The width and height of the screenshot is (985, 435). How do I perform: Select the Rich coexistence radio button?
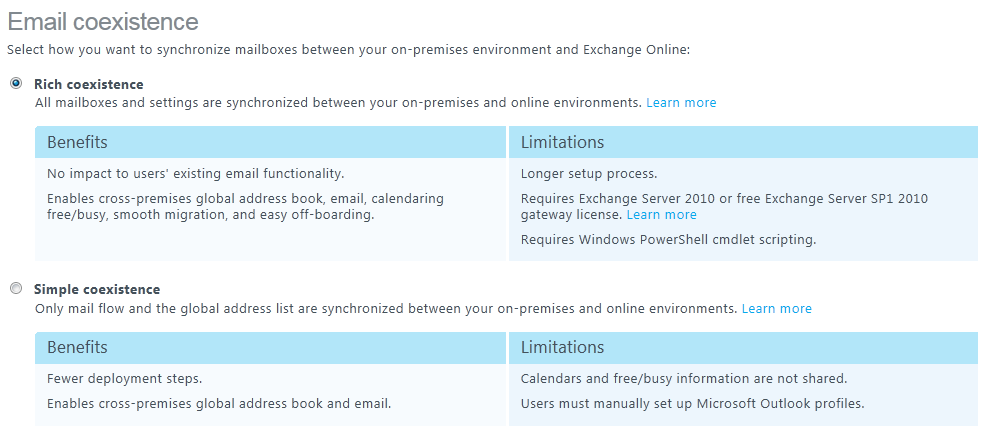pyautogui.click(x=16, y=84)
